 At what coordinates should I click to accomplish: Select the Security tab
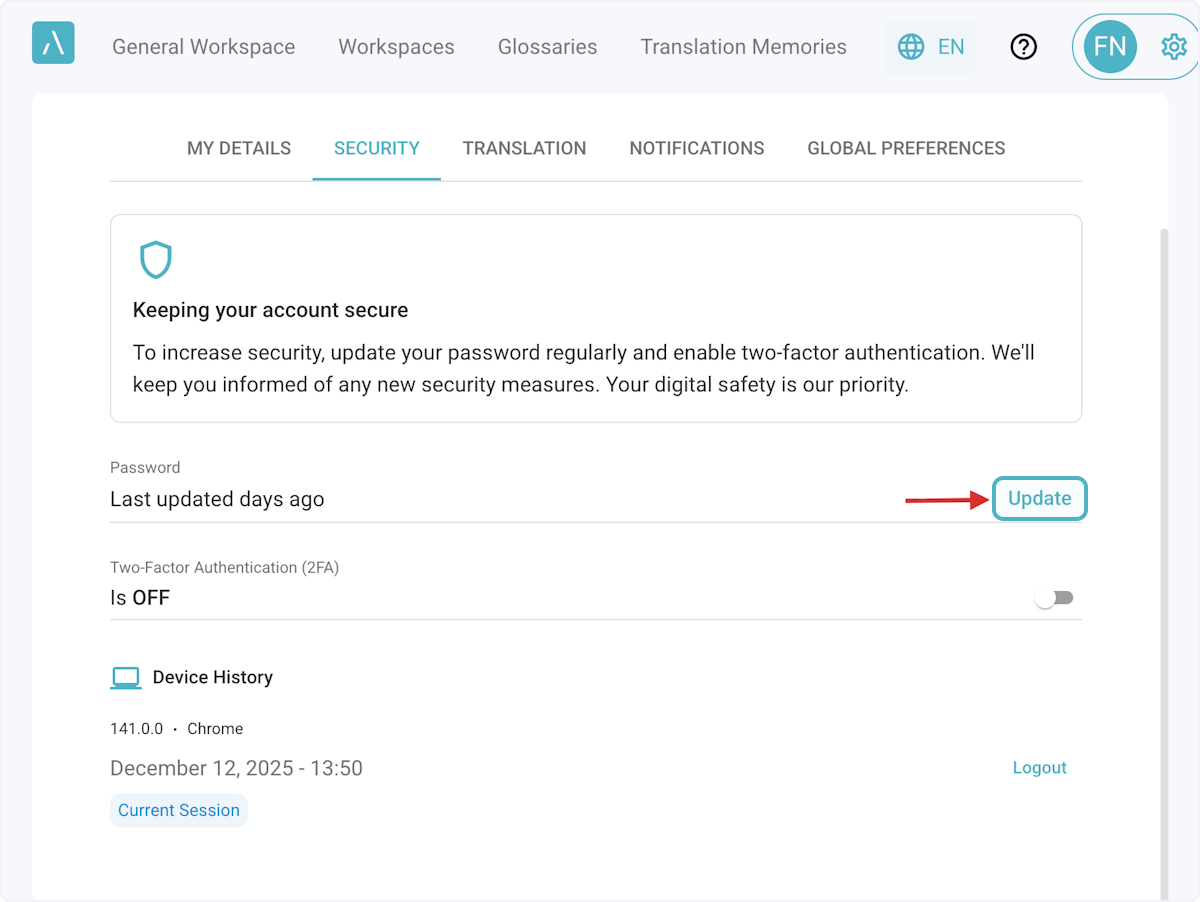[x=376, y=148]
